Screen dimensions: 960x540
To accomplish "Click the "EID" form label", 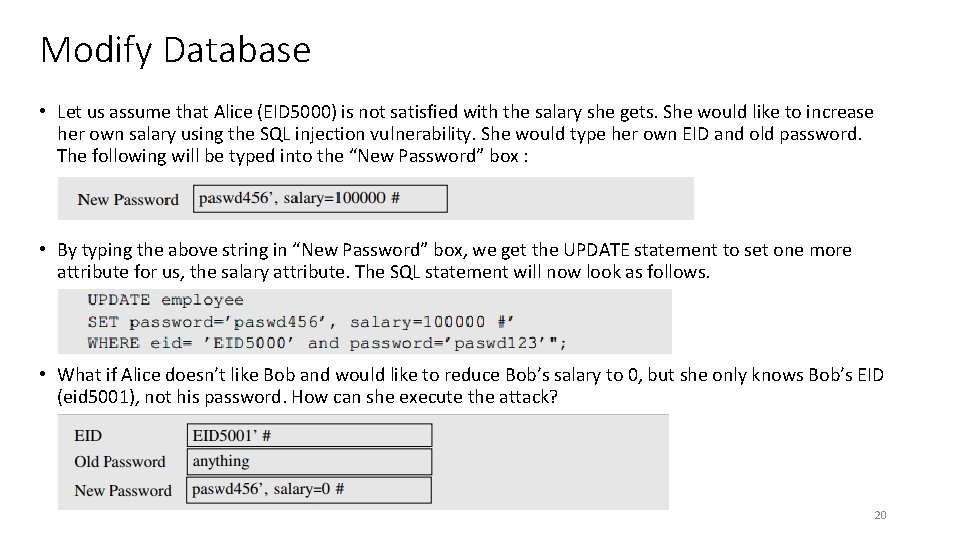I will 88,435.
